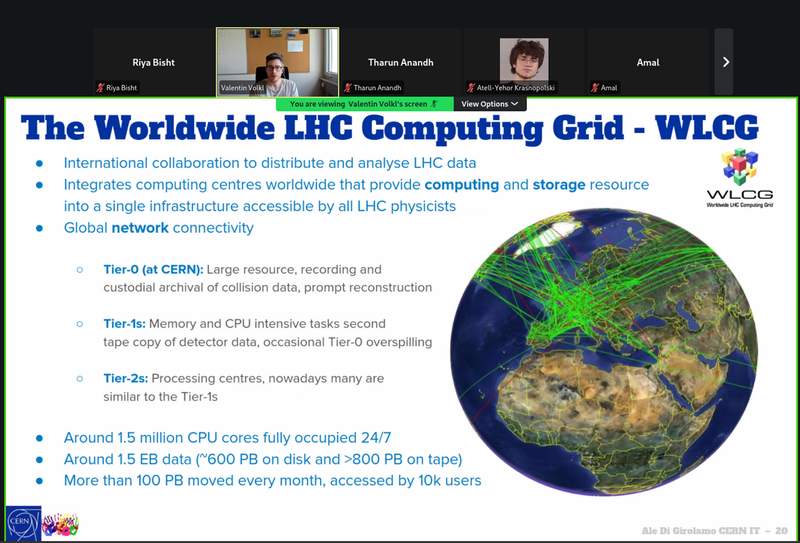
Task: Select Atell-Yehor Krasnopolski's video tile
Action: 524,62
